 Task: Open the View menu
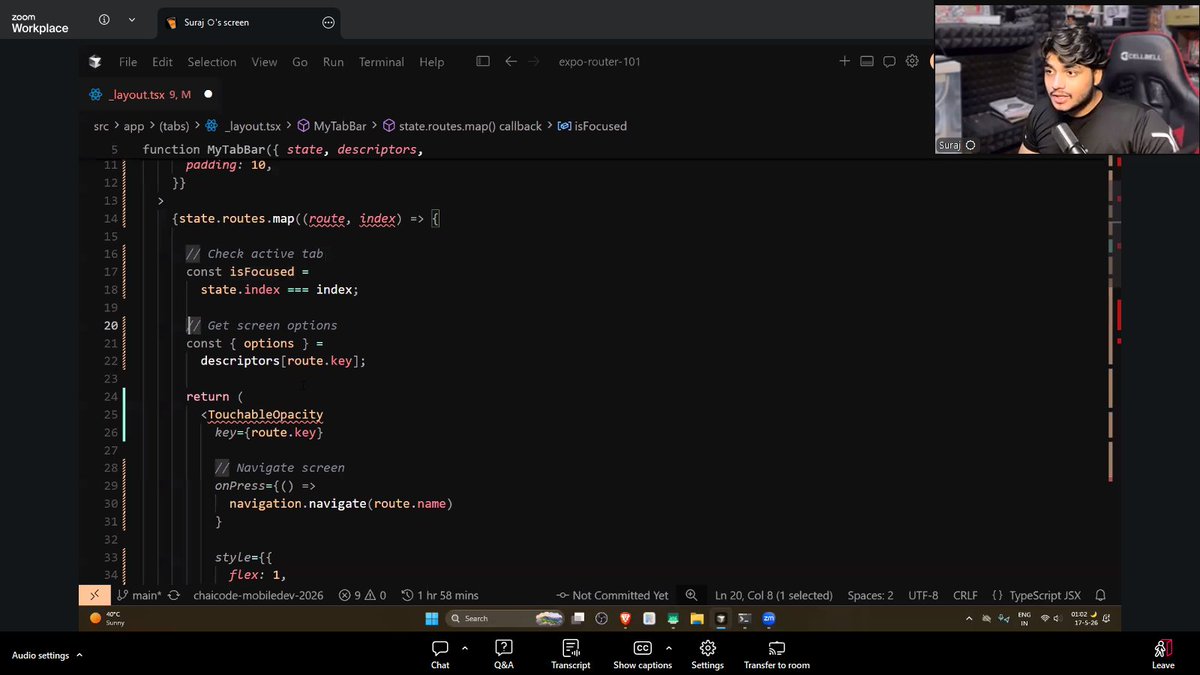[x=264, y=62]
